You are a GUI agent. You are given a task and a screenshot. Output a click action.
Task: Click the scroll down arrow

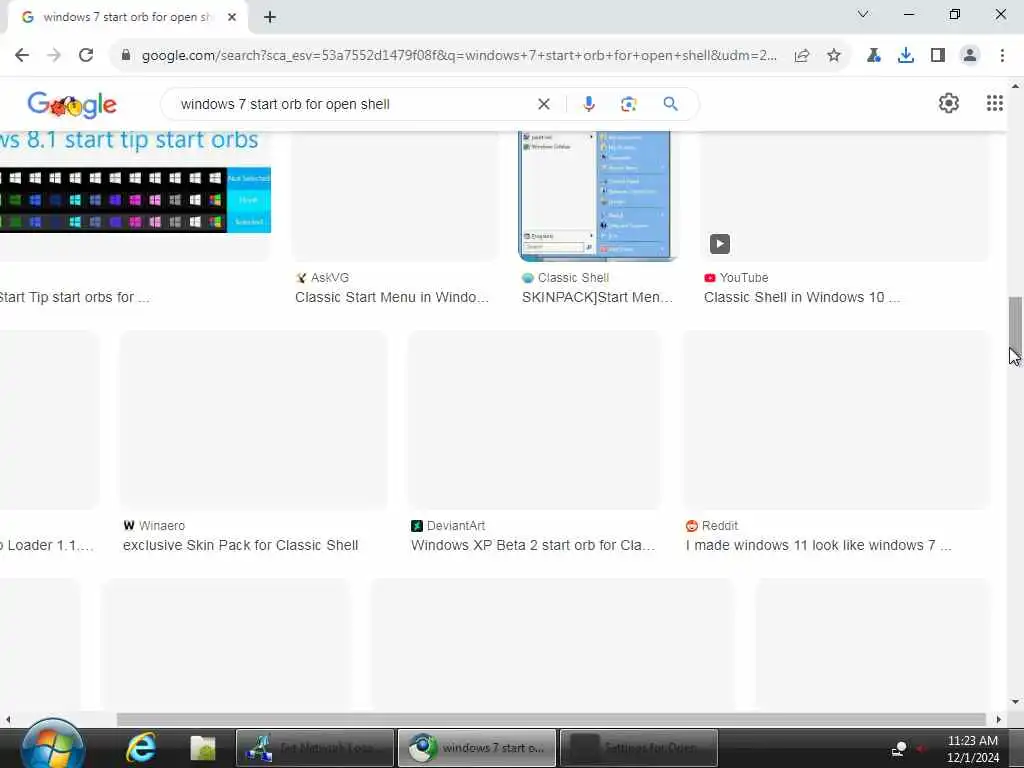coord(1015,702)
